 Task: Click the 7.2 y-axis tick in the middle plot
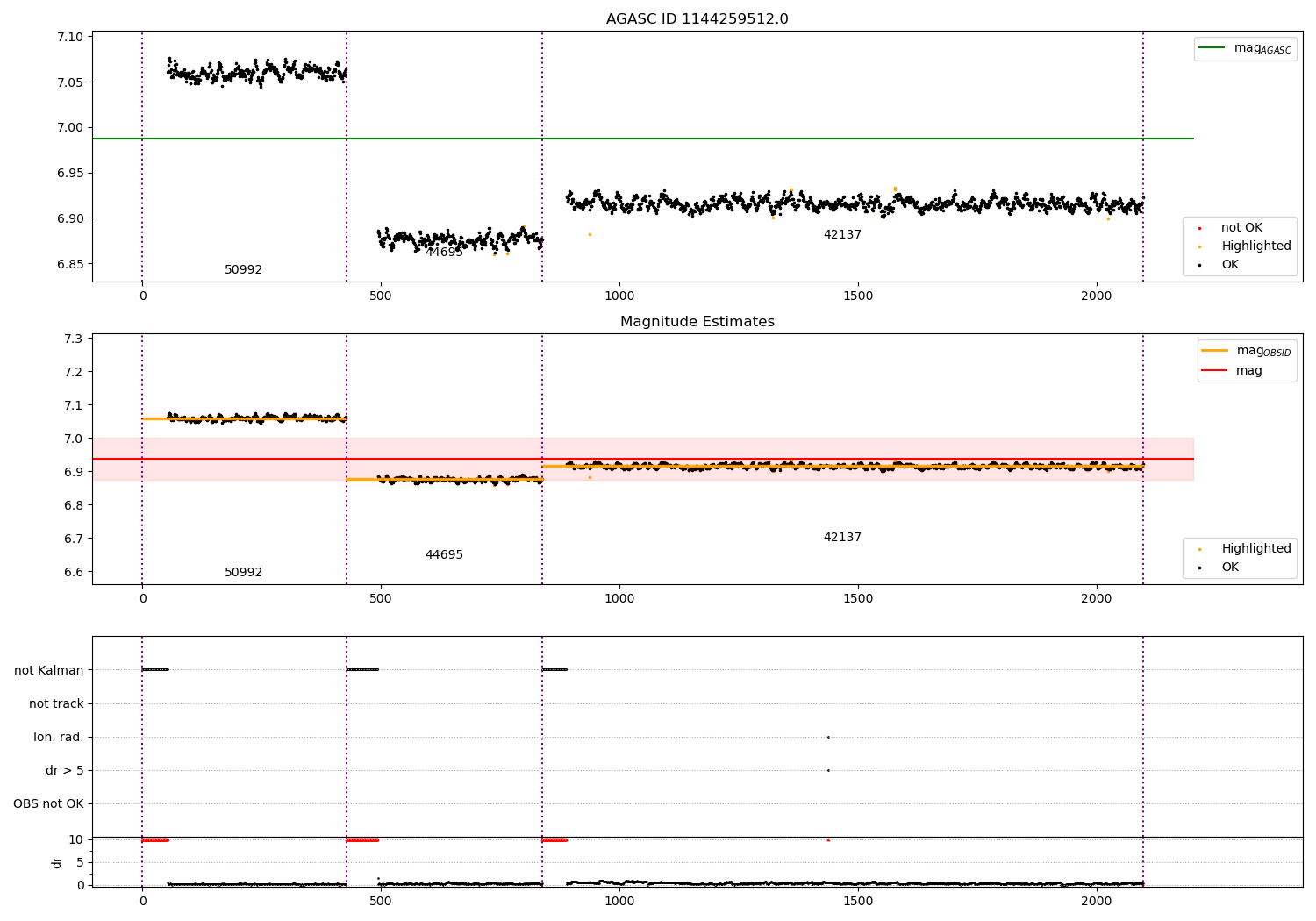[x=74, y=373]
